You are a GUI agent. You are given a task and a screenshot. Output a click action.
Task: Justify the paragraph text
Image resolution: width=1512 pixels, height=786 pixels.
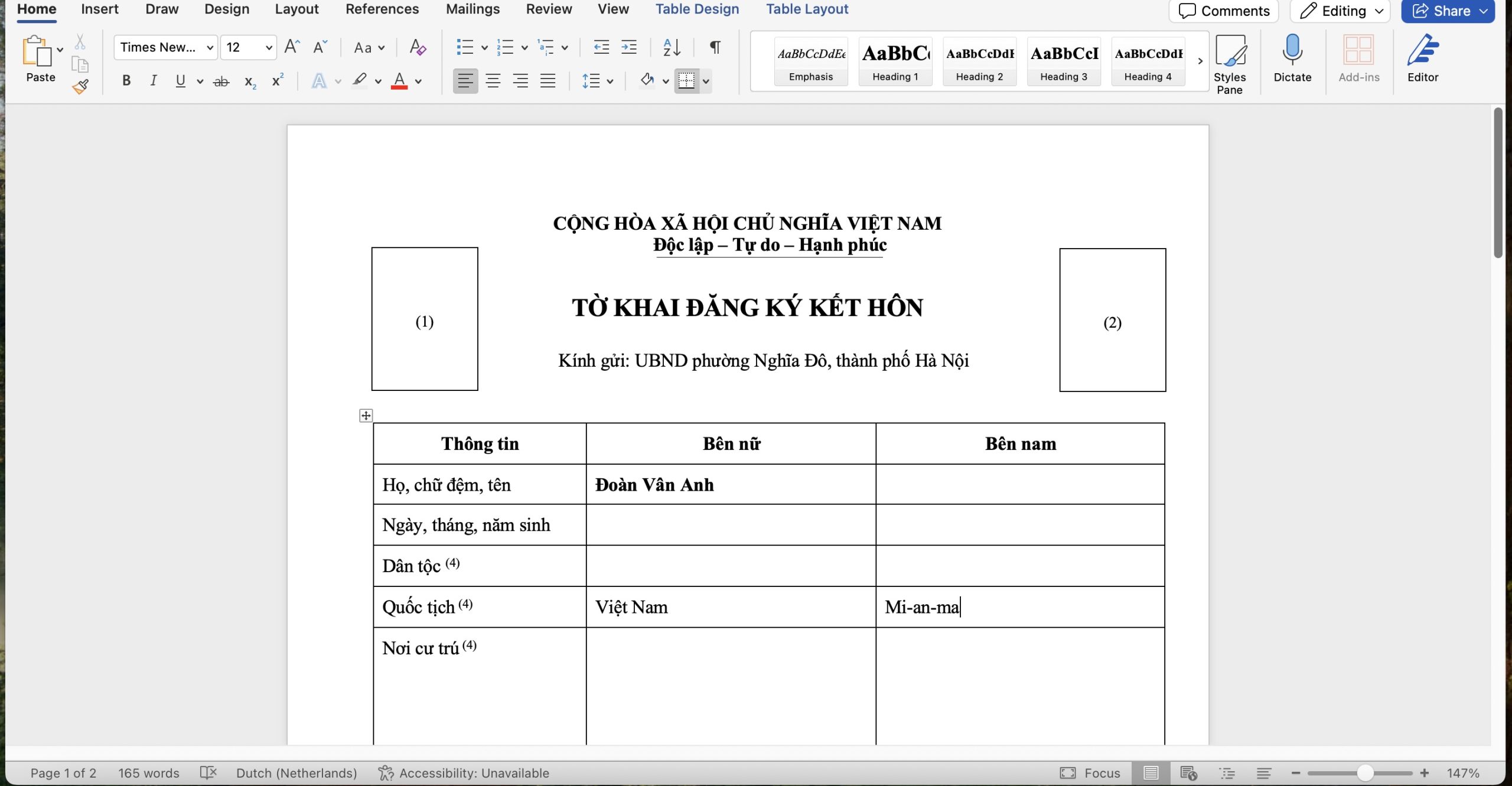click(548, 81)
